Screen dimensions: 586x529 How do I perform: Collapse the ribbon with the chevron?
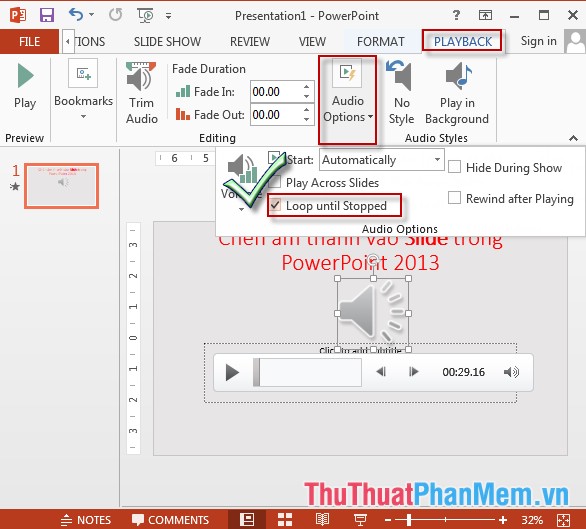(573, 138)
